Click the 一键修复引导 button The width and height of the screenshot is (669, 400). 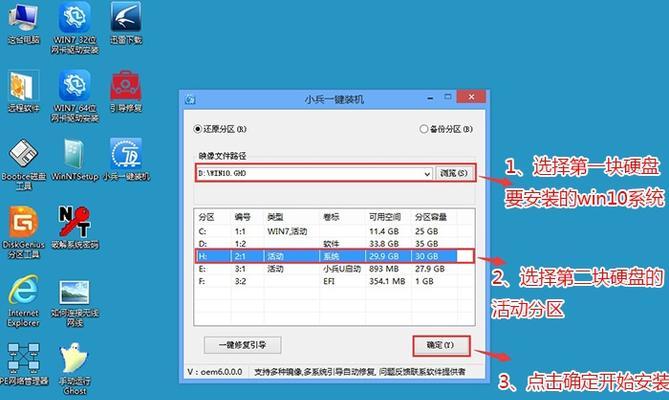tap(242, 345)
